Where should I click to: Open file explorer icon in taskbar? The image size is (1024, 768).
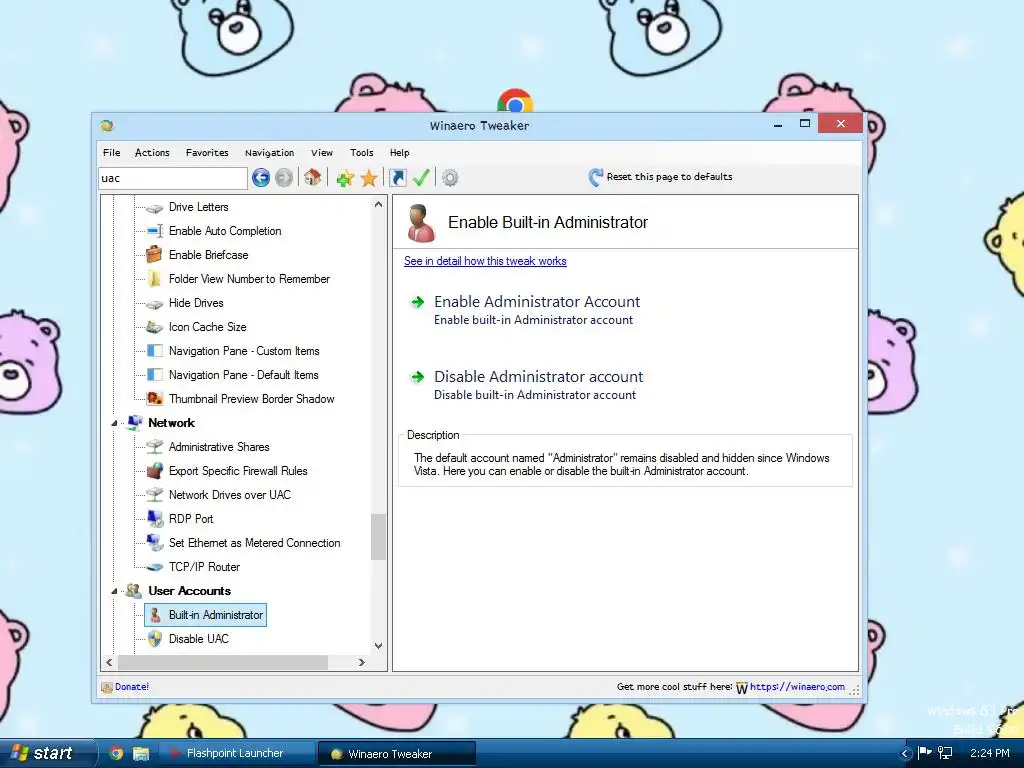[140, 753]
